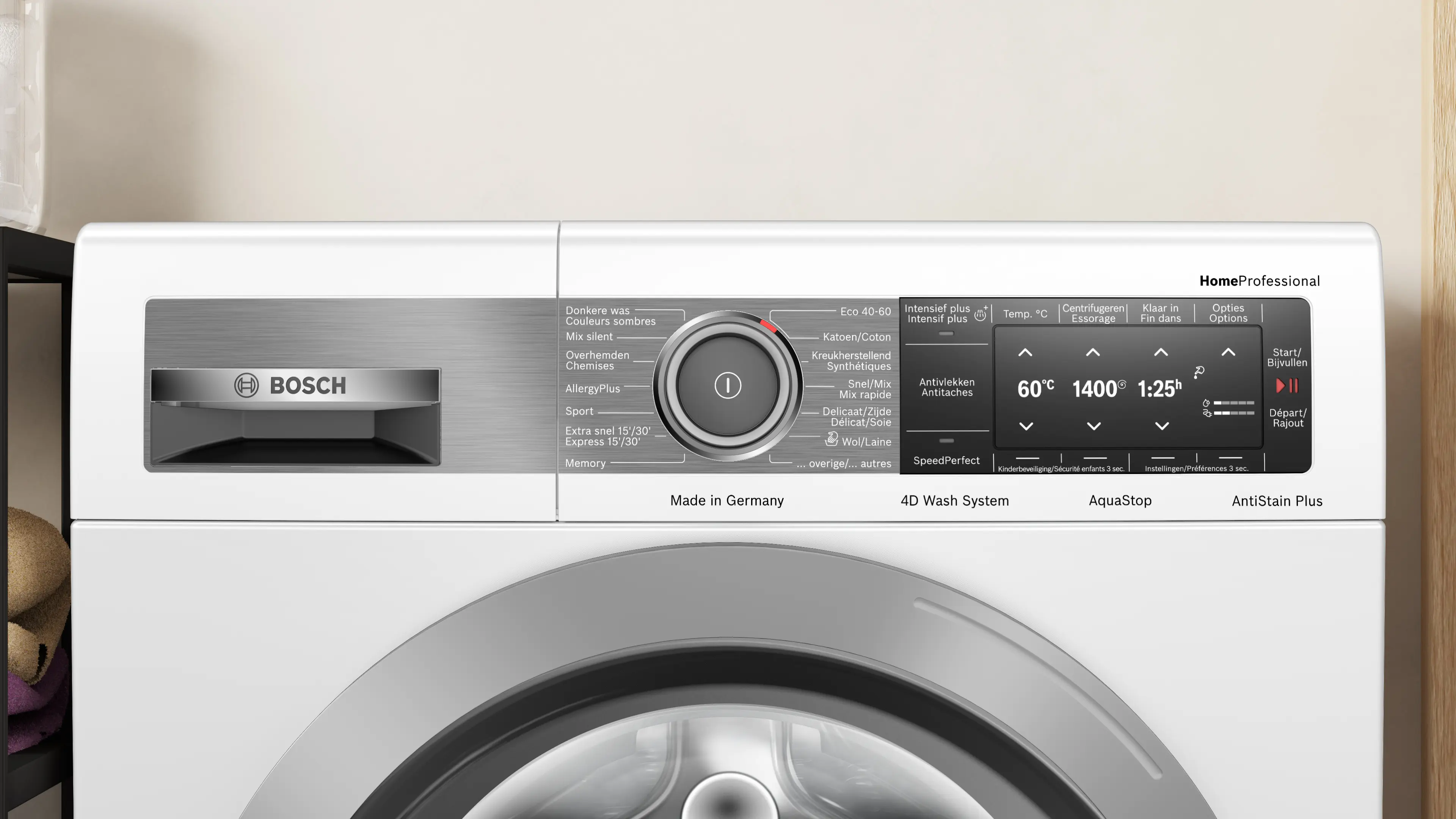
Task: Select the AllergyPlus program label
Action: coord(592,388)
